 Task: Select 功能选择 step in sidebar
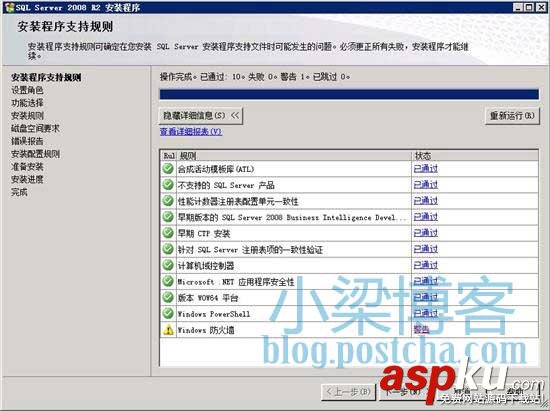click(x=27, y=103)
